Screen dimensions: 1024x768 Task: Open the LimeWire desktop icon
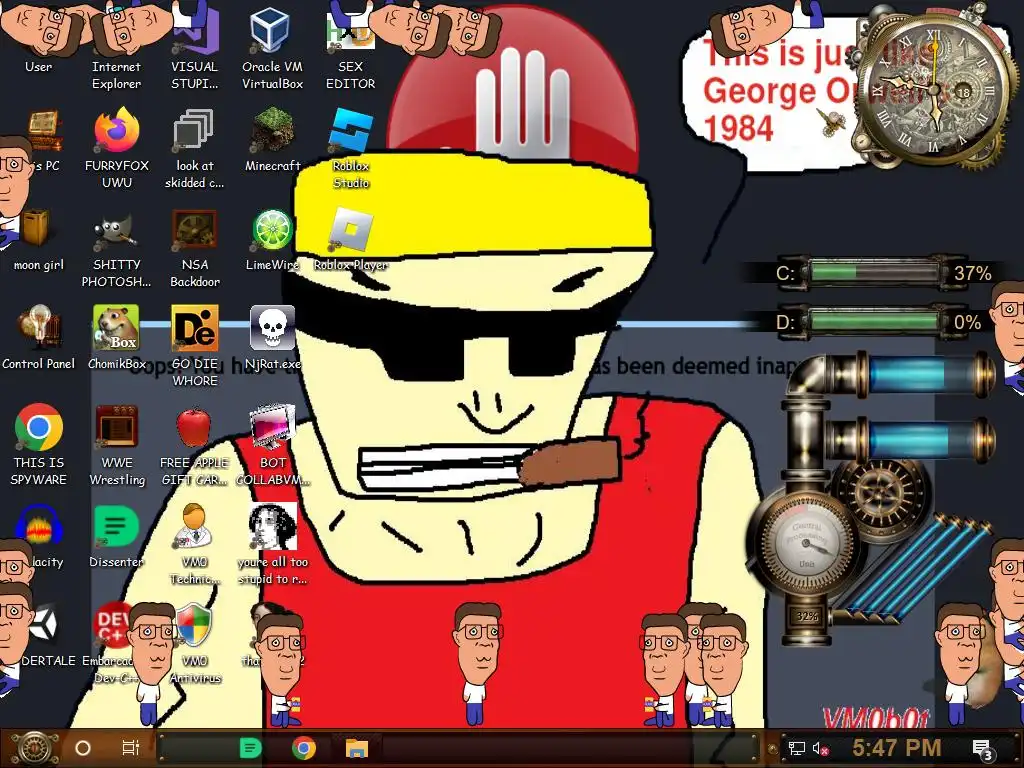(272, 238)
